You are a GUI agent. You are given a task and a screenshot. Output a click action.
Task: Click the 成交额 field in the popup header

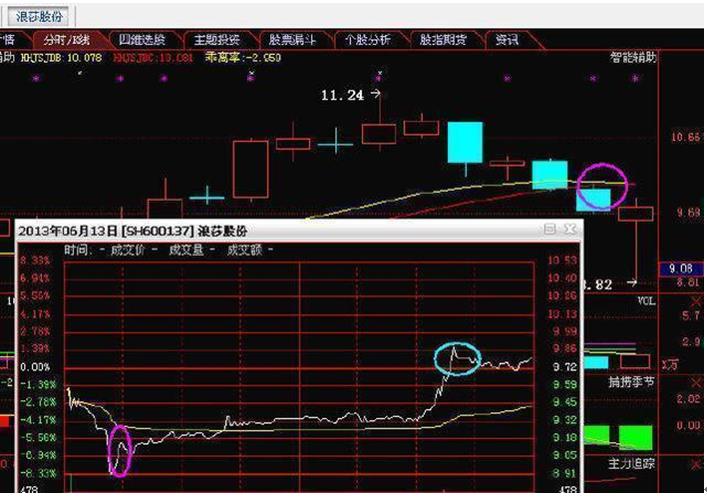coord(250,249)
